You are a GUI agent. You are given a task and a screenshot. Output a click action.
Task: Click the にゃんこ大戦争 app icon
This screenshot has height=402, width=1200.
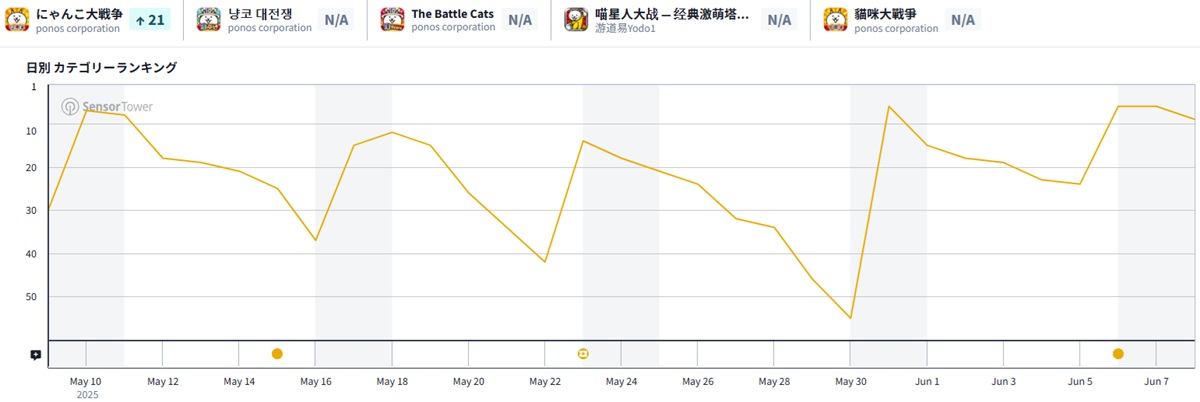(17, 20)
